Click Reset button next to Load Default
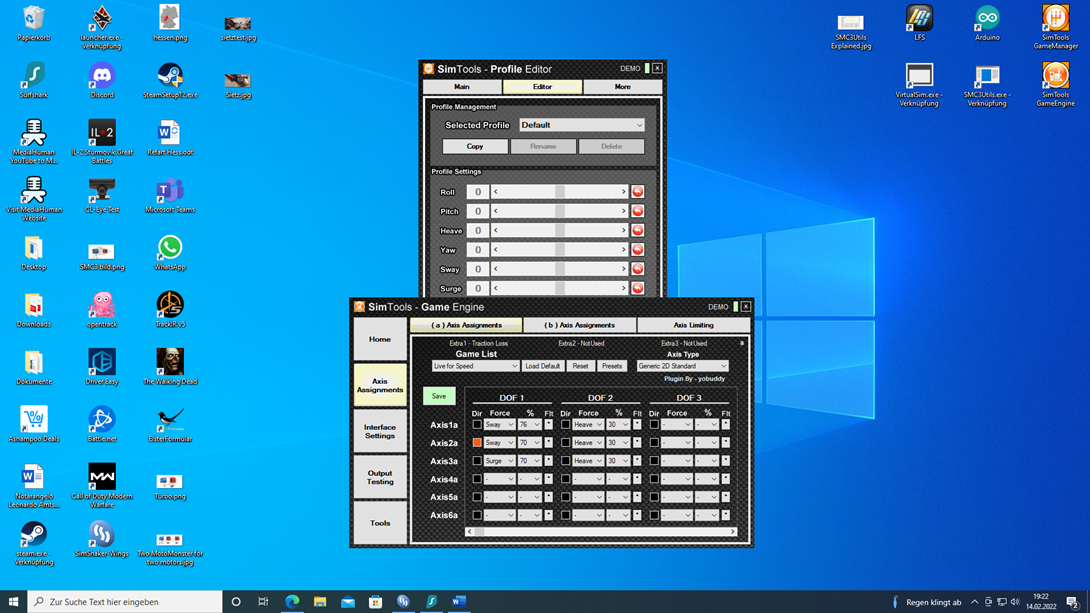The height and width of the screenshot is (613, 1090). pyautogui.click(x=580, y=366)
